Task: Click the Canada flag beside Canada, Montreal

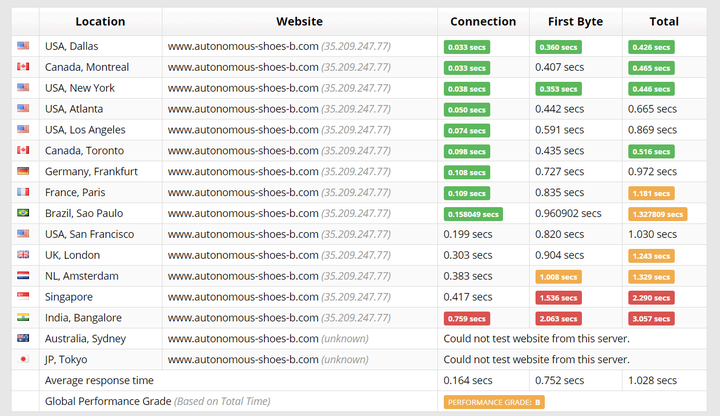Action: [x=23, y=67]
